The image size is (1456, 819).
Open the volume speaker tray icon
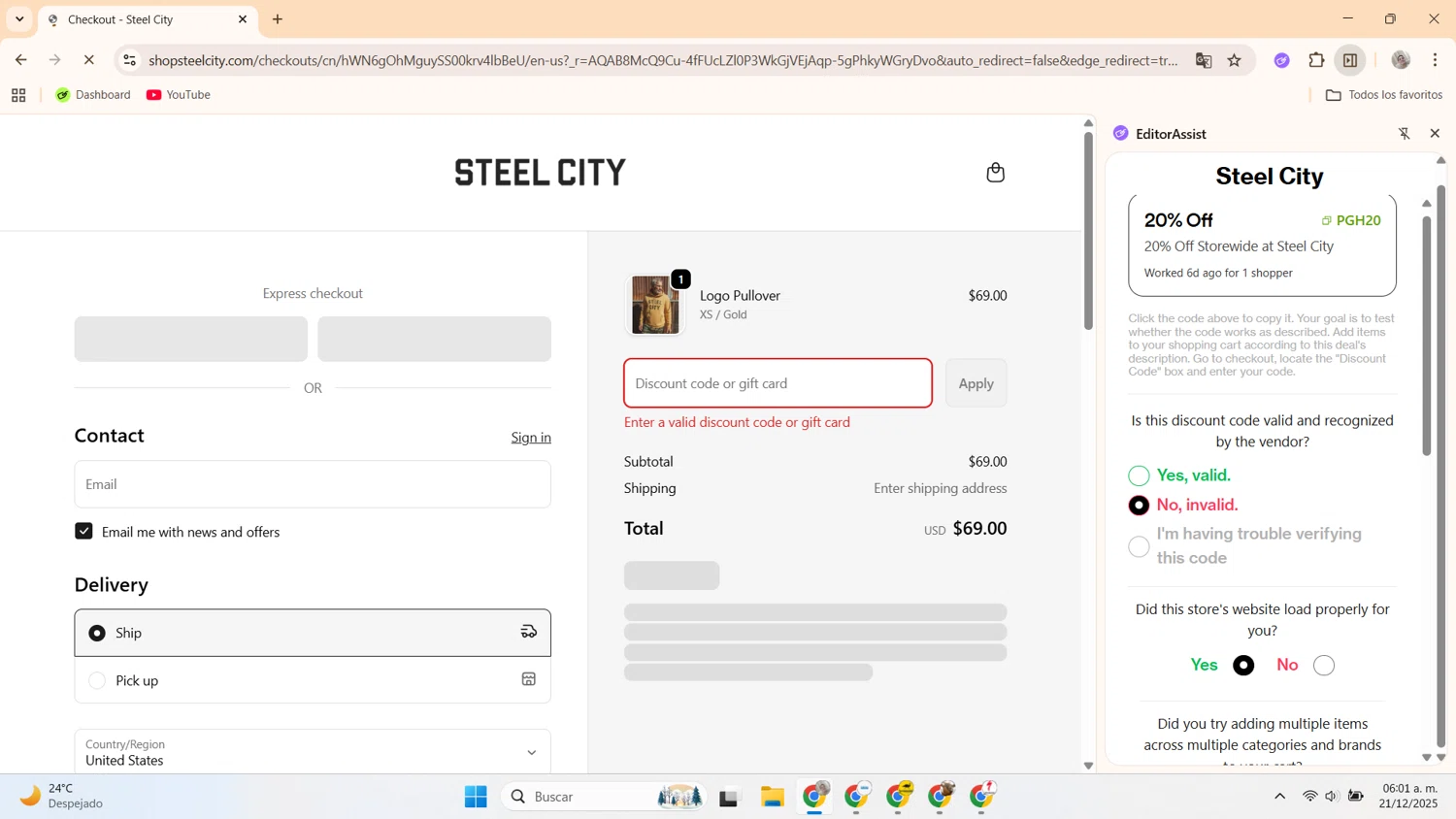[x=1331, y=797]
